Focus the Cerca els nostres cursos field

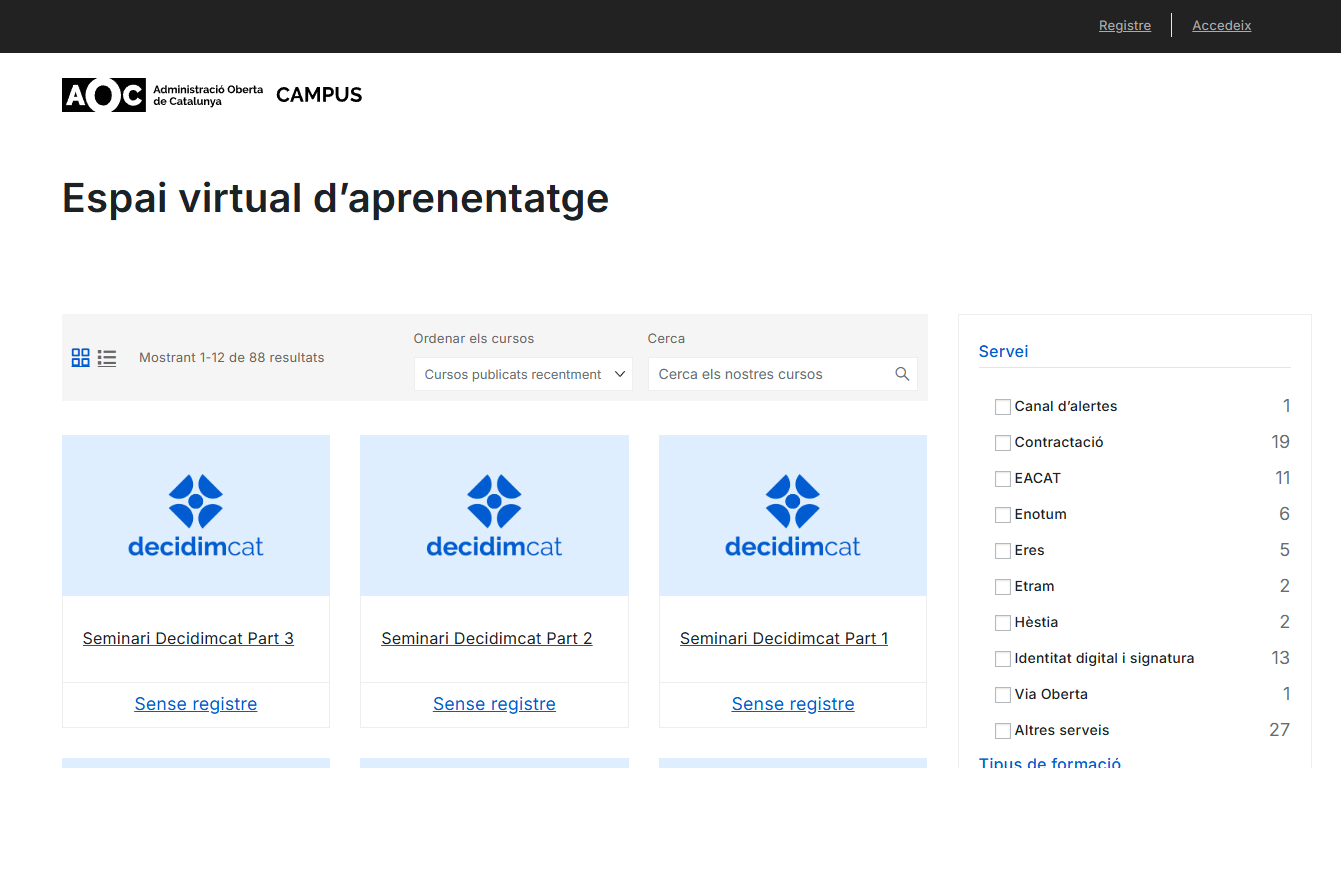[x=770, y=374]
